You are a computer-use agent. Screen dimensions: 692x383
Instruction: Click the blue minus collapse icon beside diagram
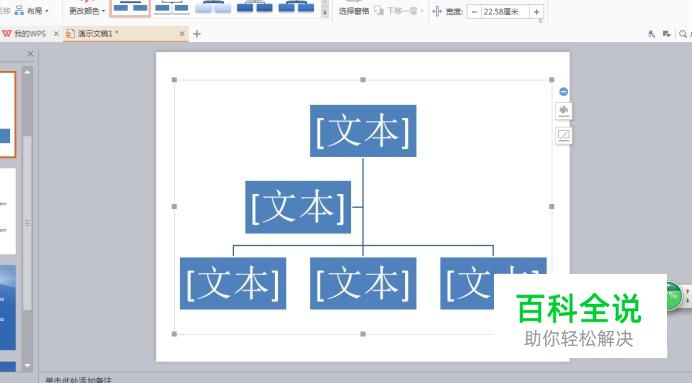[564, 91]
